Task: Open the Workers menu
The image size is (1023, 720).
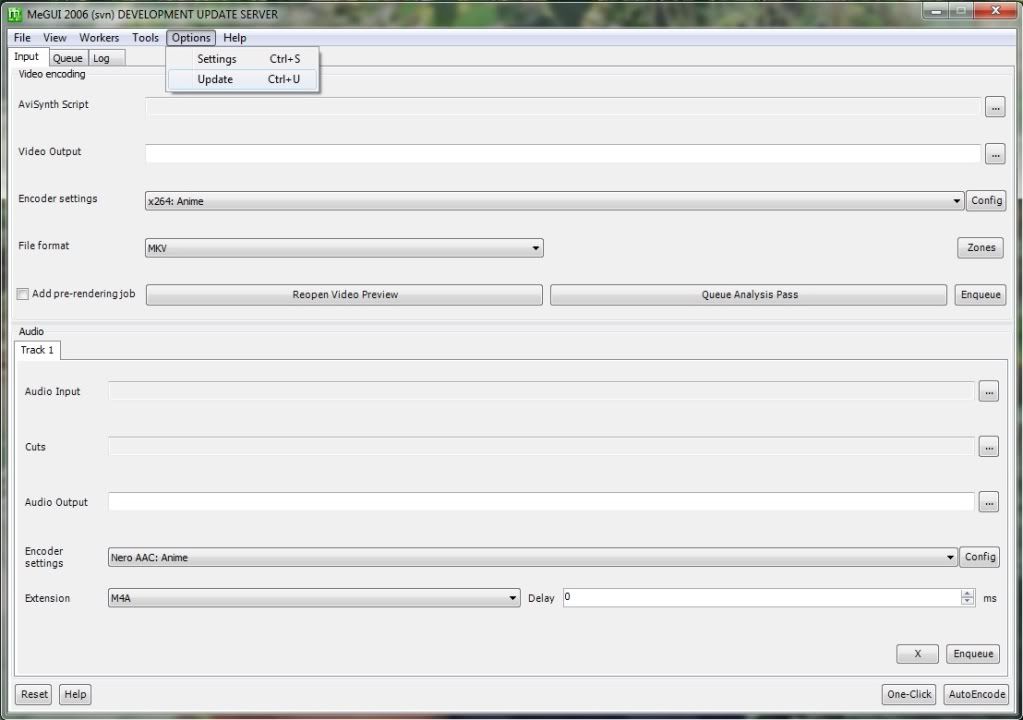Action: pyautogui.click(x=99, y=38)
